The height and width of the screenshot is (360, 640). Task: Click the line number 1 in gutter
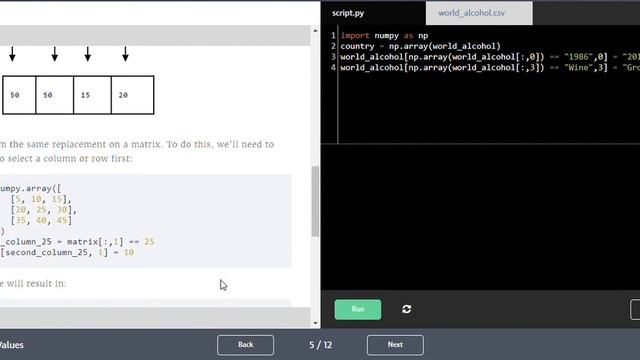tap(333, 36)
